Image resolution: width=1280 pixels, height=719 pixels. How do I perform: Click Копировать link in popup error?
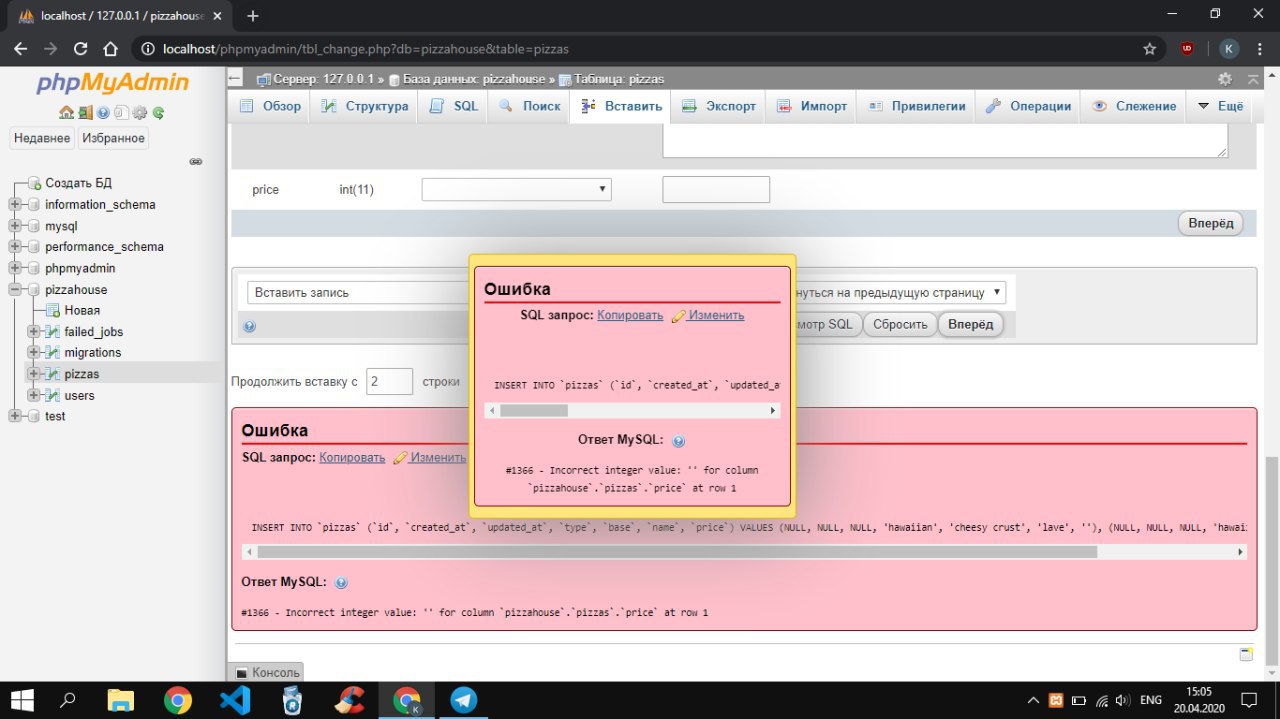click(x=630, y=315)
